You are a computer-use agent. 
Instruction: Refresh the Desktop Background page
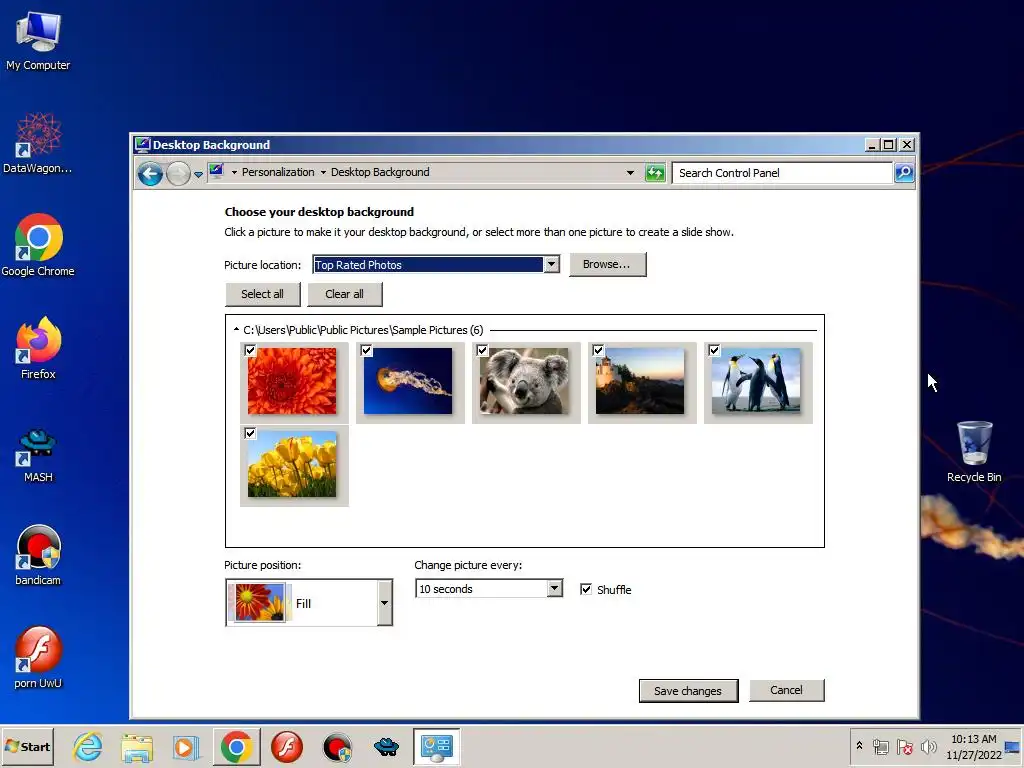pyautogui.click(x=654, y=173)
